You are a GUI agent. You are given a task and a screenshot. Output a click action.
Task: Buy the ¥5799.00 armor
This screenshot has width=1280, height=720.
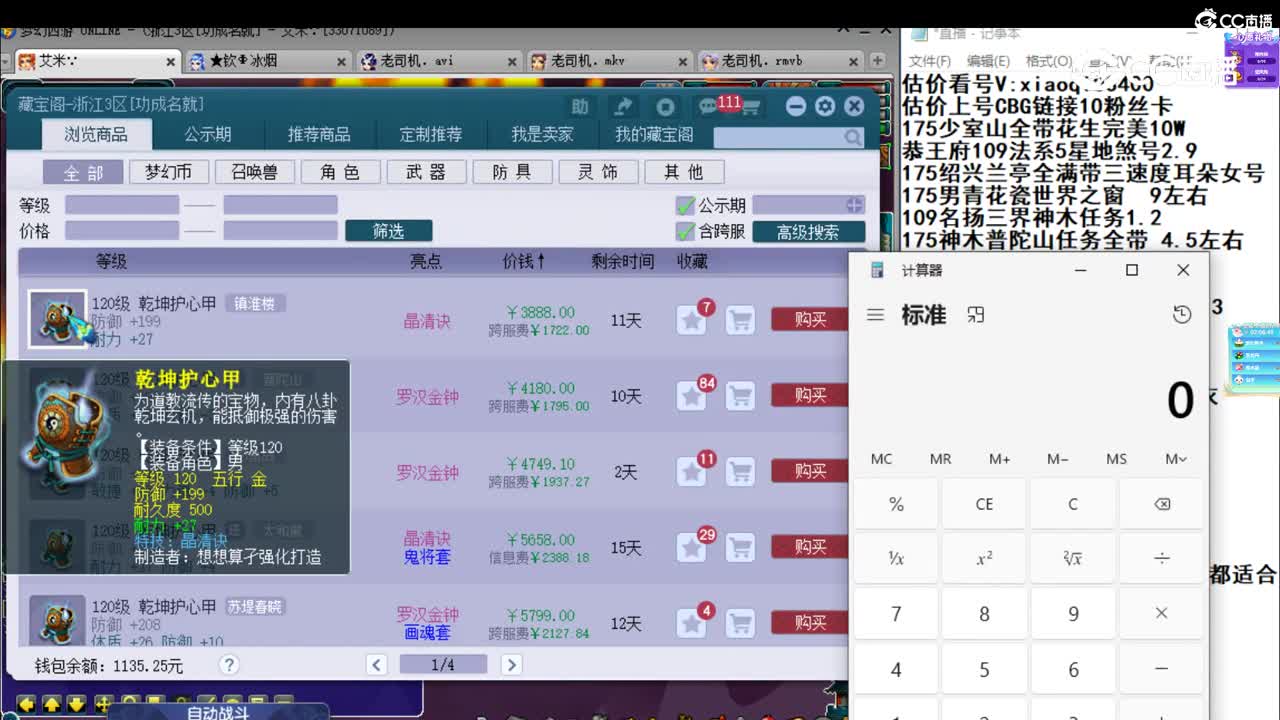coord(810,623)
